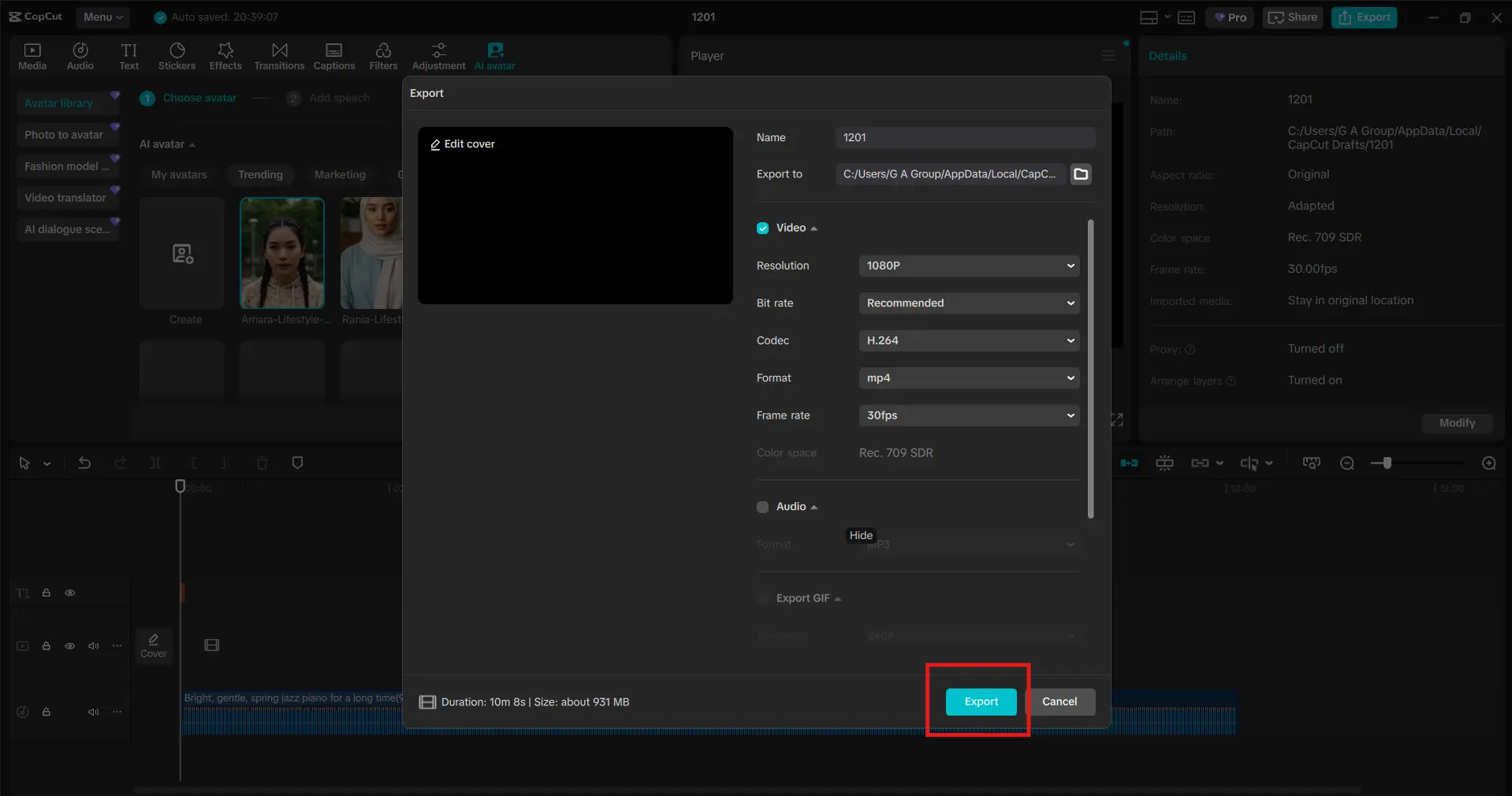
Task: Switch to the Trending avatars tab
Action: coord(260,175)
